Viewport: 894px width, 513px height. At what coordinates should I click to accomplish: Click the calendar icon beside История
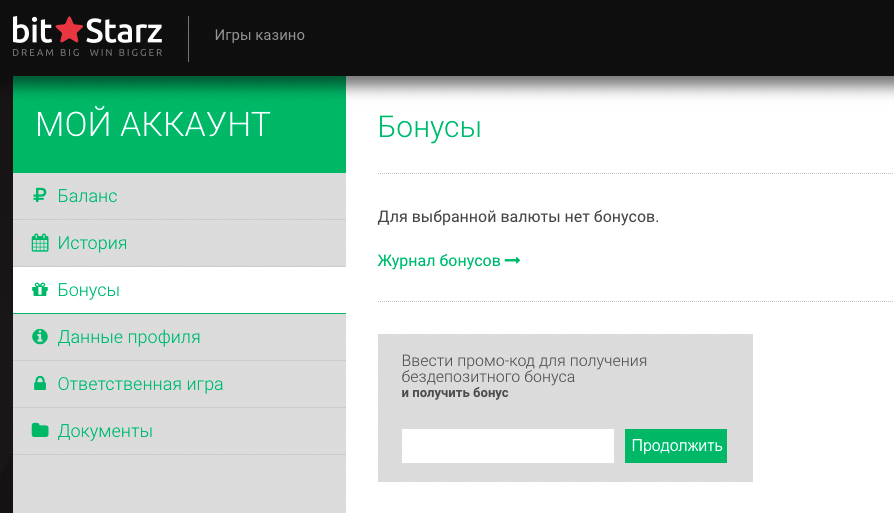pyautogui.click(x=40, y=243)
